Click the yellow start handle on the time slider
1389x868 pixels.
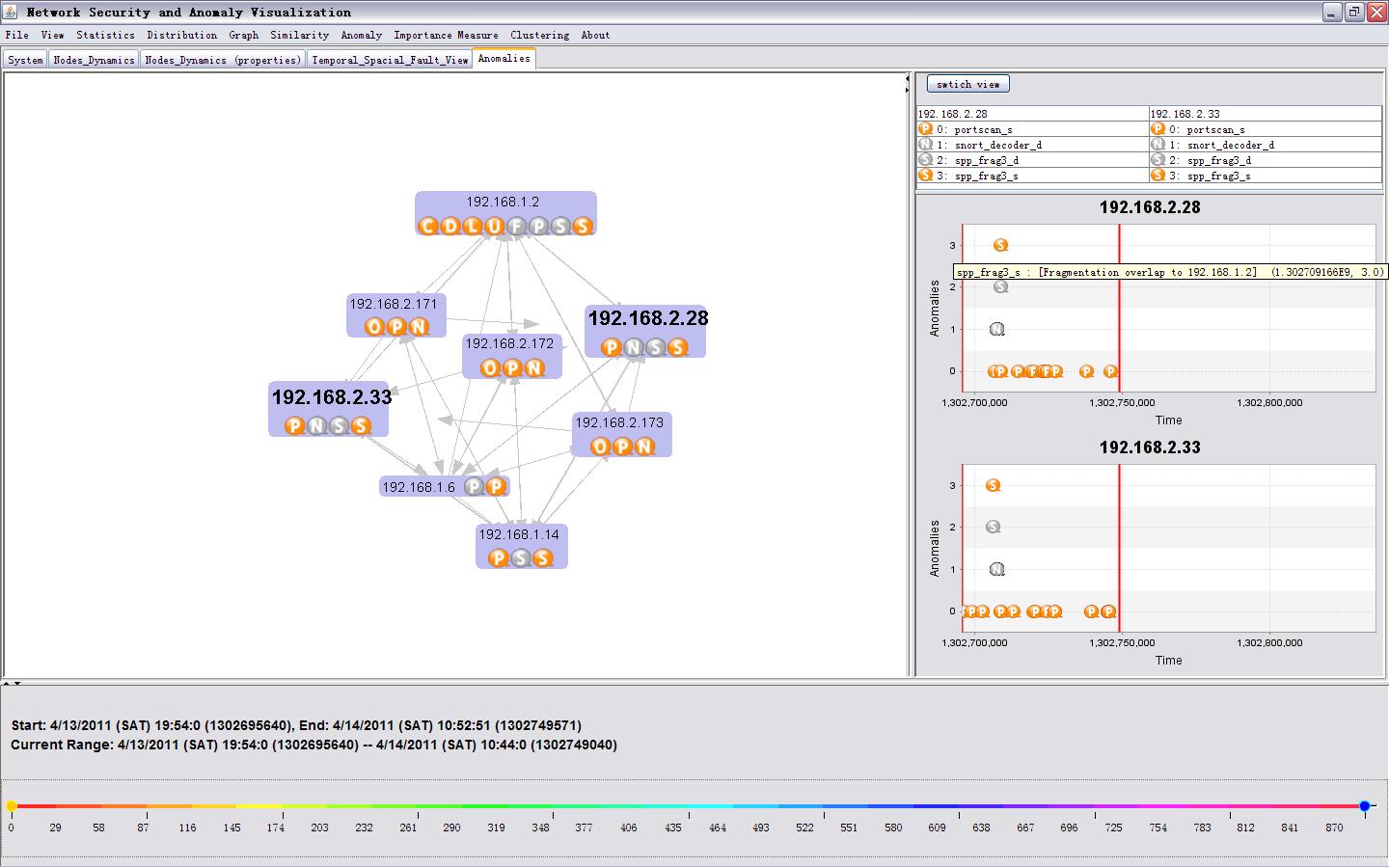click(12, 806)
